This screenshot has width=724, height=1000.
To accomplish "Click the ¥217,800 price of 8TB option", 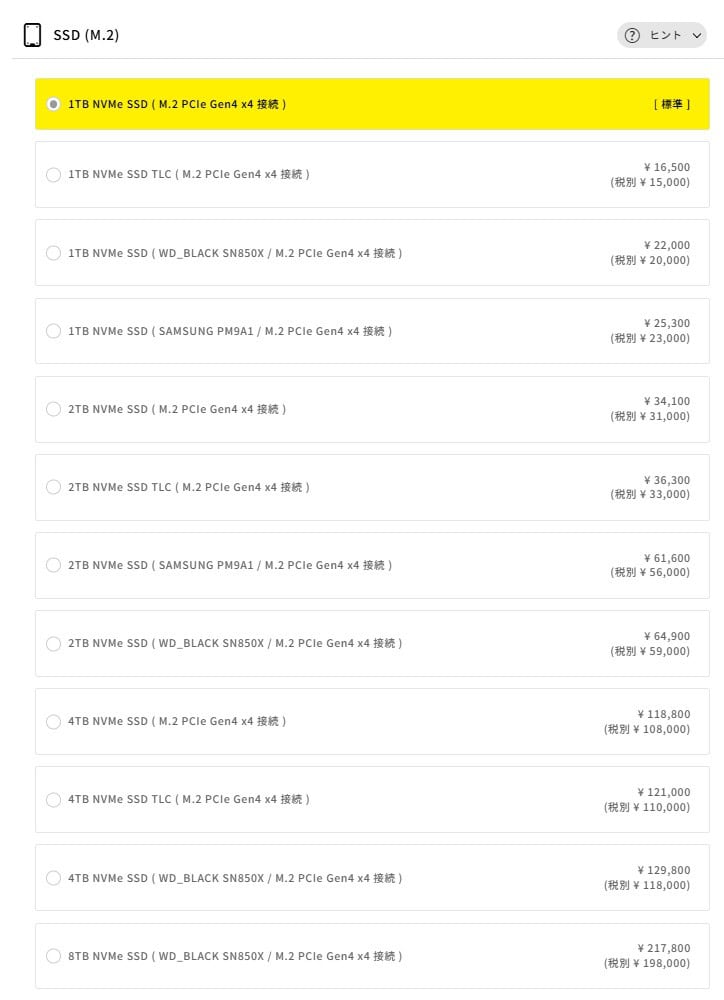I will [663, 948].
